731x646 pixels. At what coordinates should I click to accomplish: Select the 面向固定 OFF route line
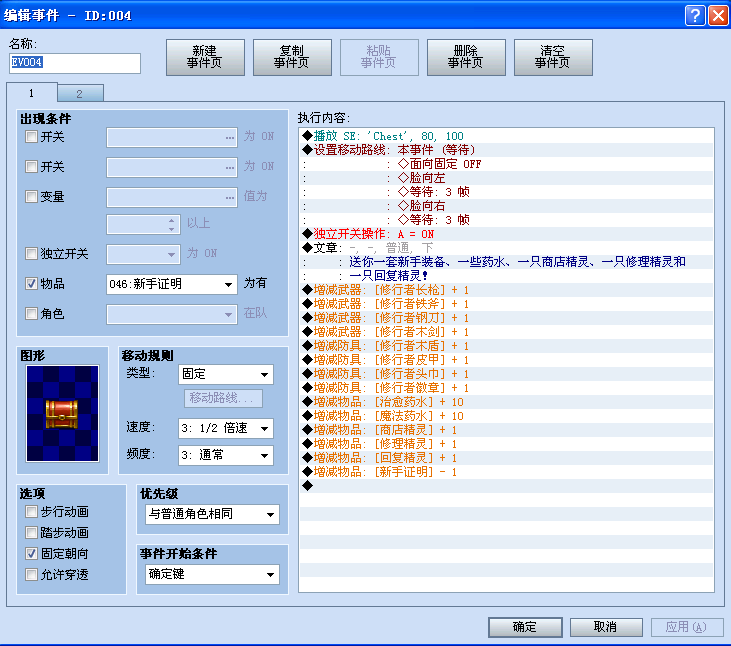tap(506, 164)
